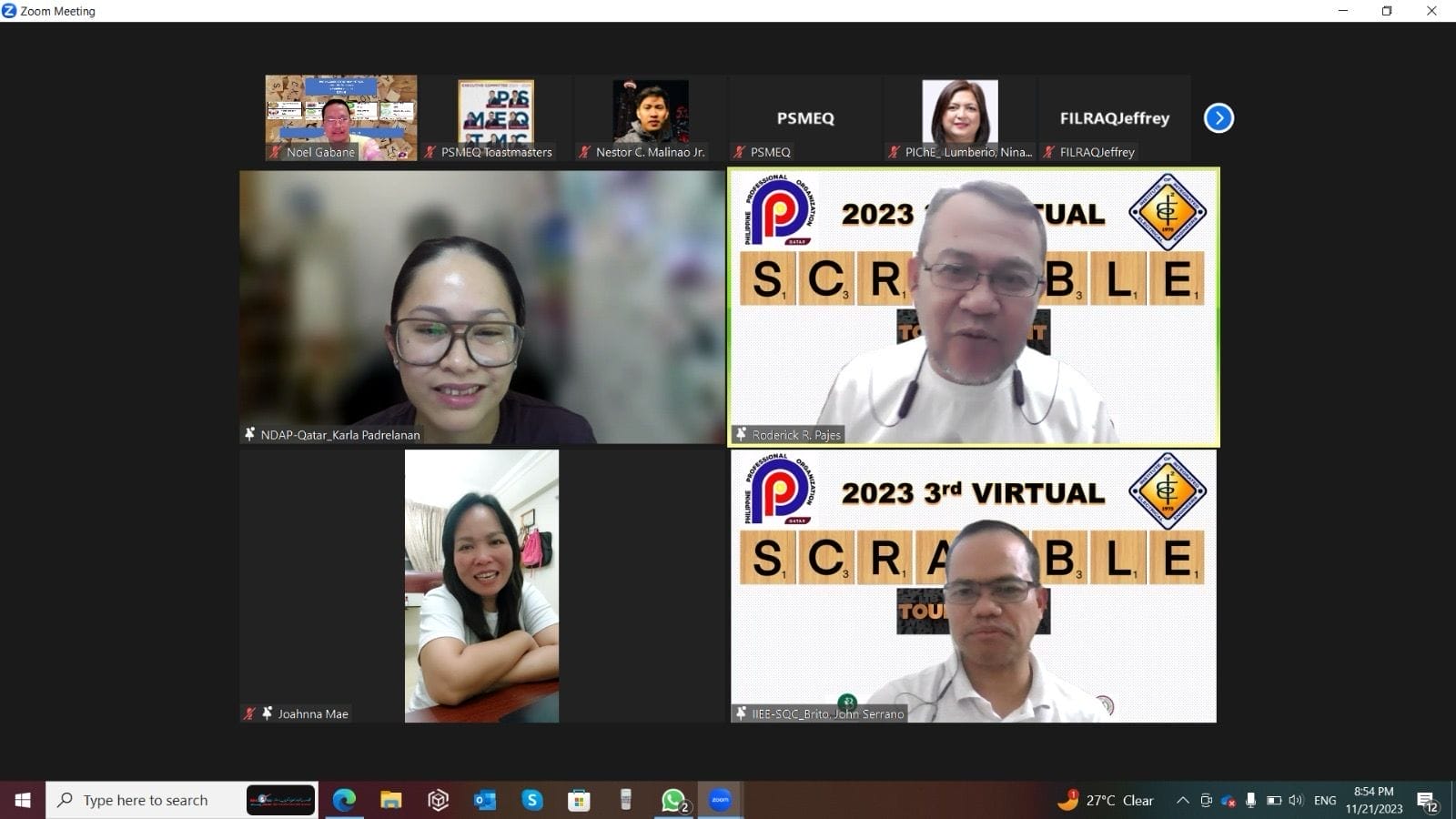Click muted mic icon on Nestor C. Malinao
Viewport: 1456px width, 819px height.
(584, 152)
